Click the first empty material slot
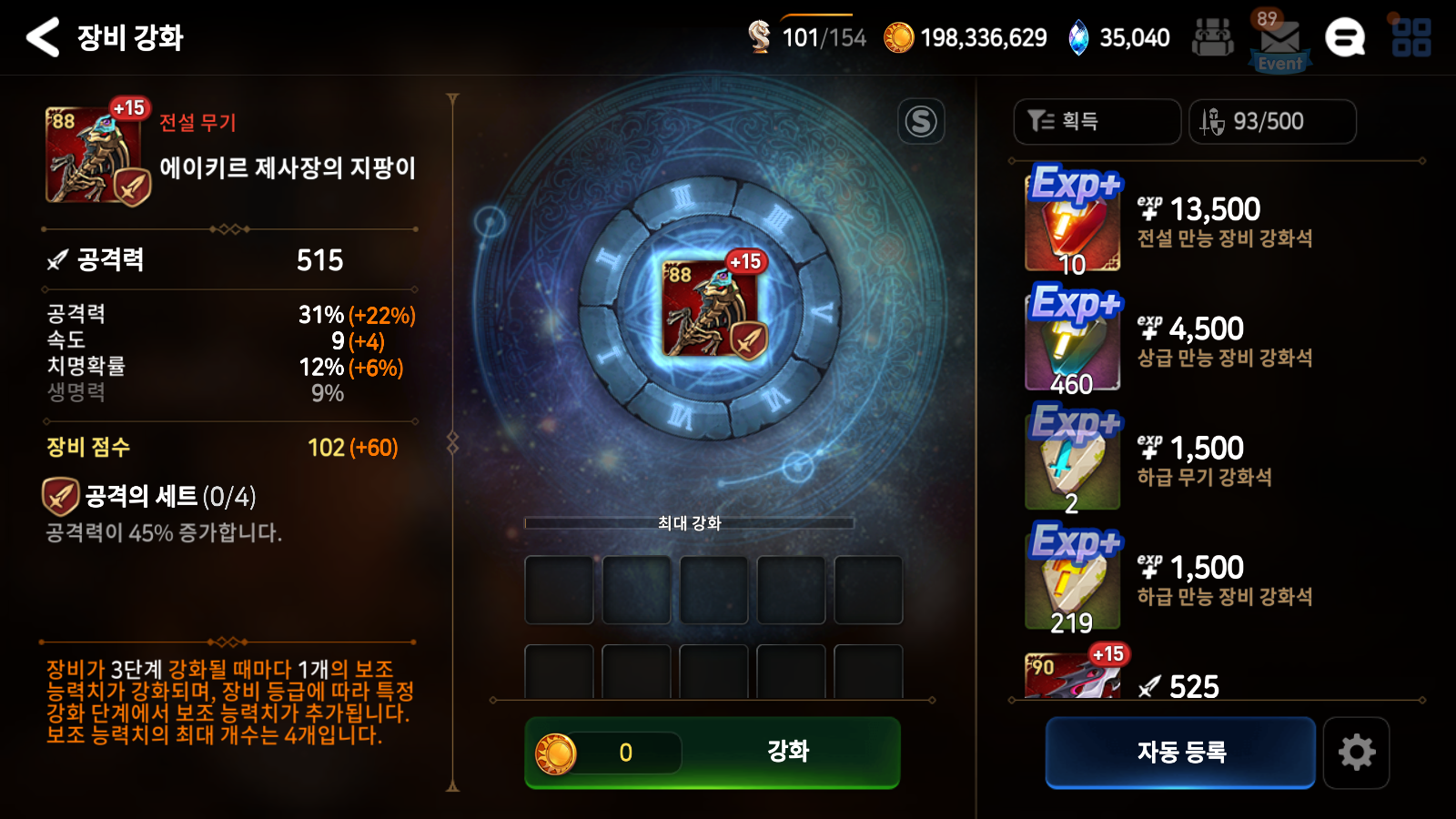Screen dimensions: 1456x819 (559, 590)
